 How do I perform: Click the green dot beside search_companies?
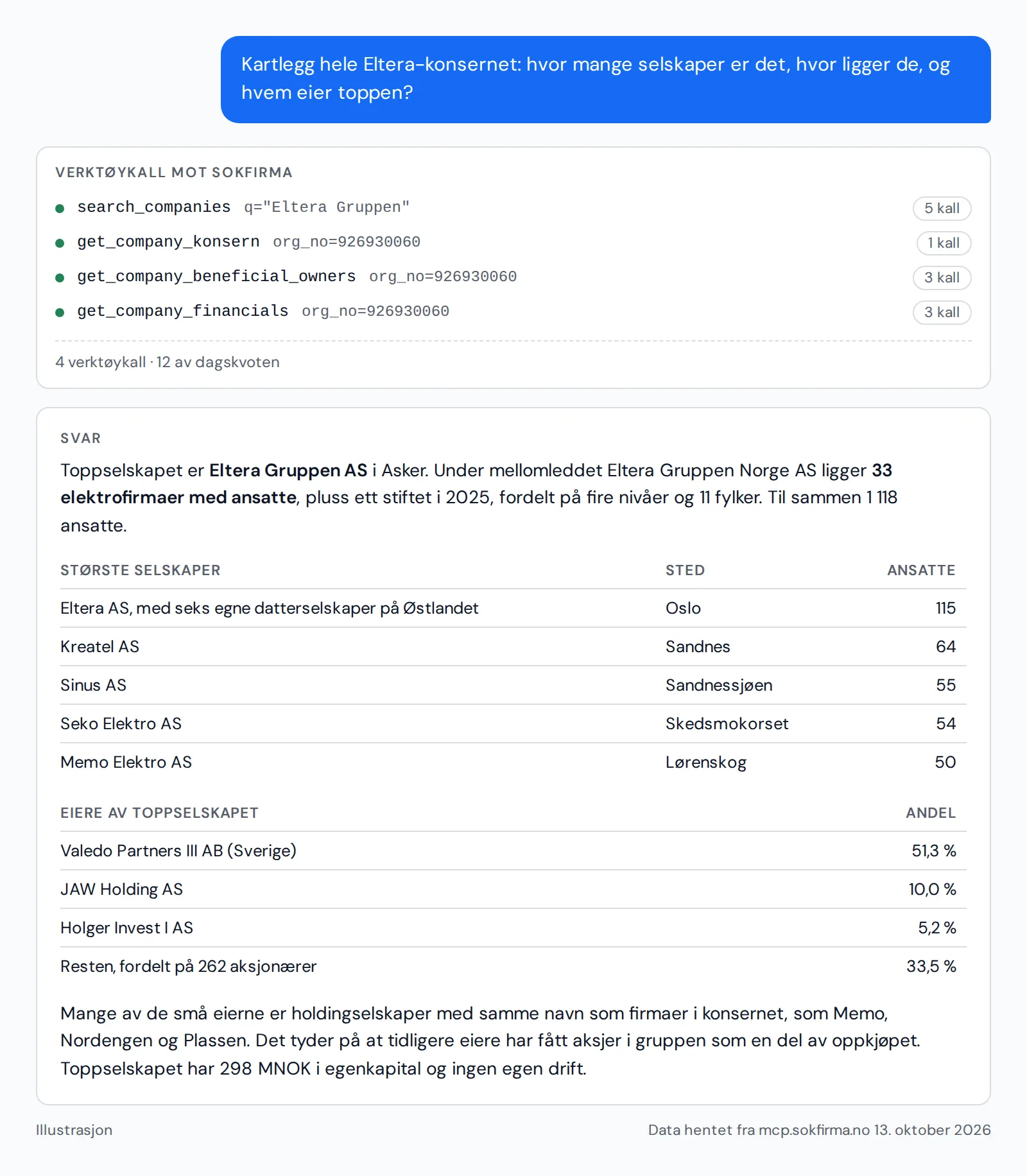tap(60, 209)
